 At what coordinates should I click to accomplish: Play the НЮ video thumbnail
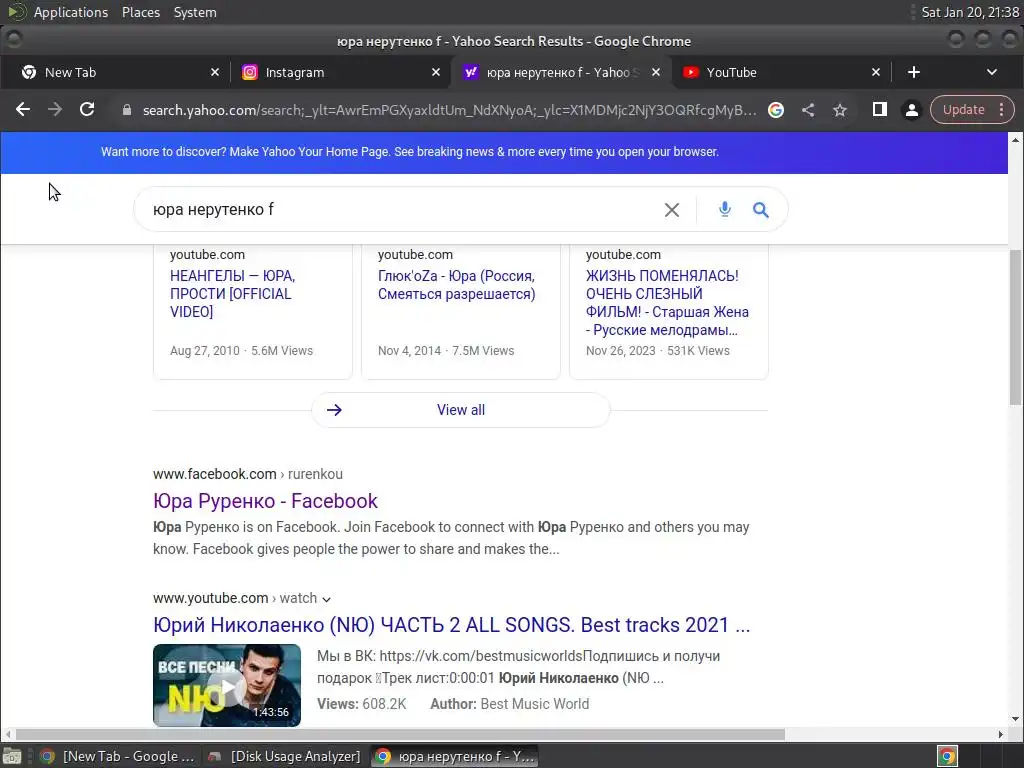(x=227, y=685)
